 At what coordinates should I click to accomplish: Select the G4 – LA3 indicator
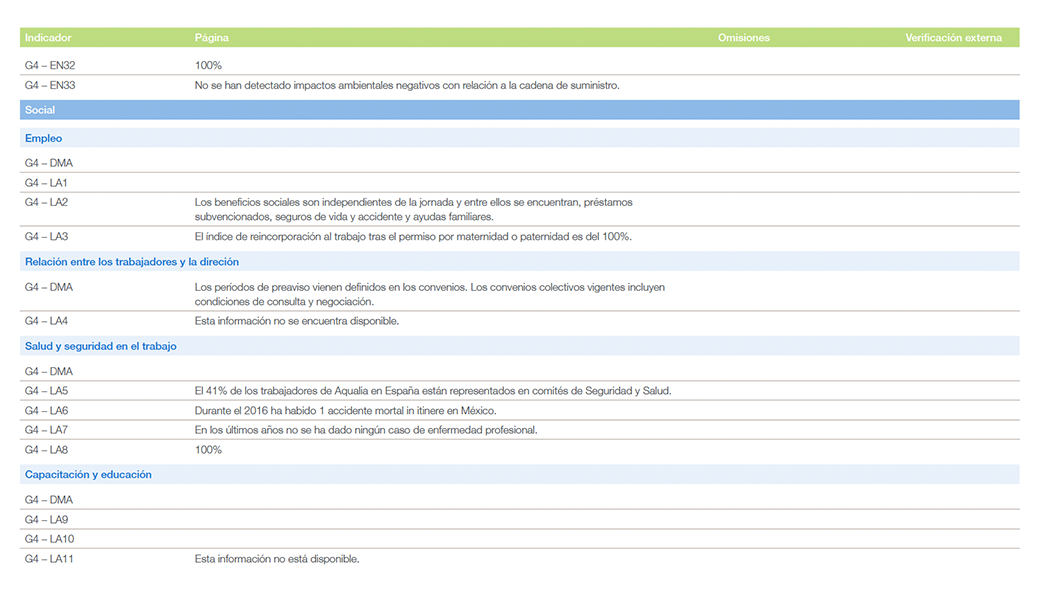click(46, 237)
